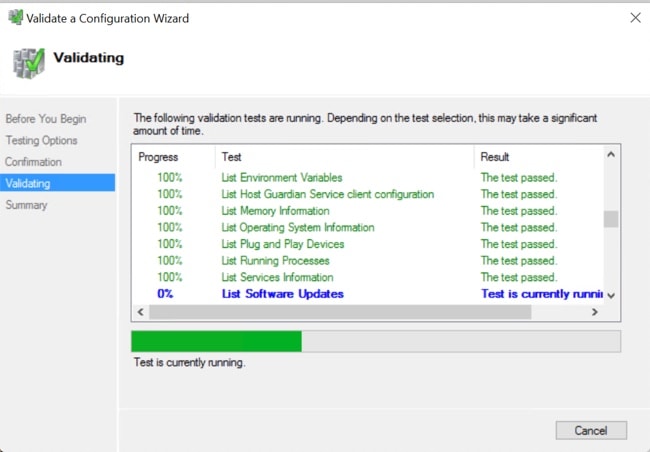Image resolution: width=650 pixels, height=452 pixels.
Task: Select the Summary step
Action: (x=27, y=205)
